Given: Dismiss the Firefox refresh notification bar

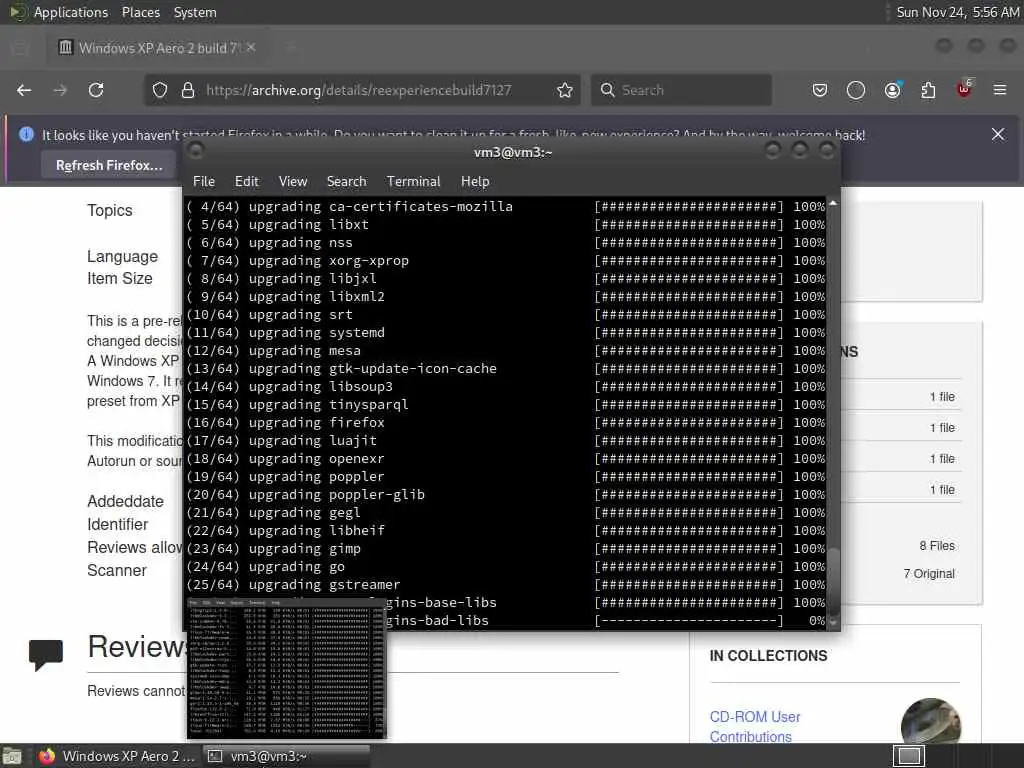Looking at the screenshot, I should pyautogui.click(x=998, y=134).
